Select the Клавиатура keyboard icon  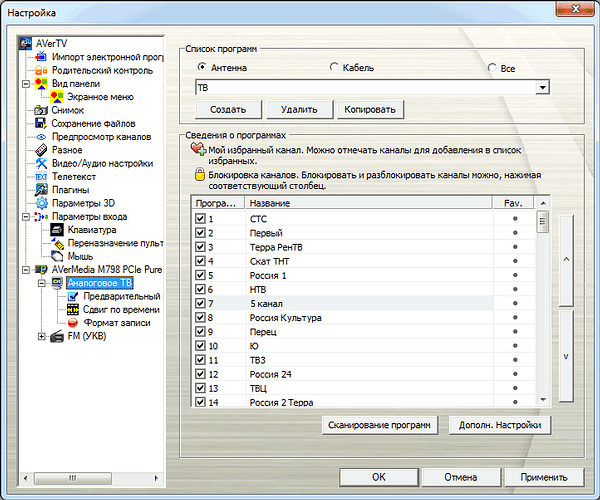pyautogui.click(x=57, y=230)
